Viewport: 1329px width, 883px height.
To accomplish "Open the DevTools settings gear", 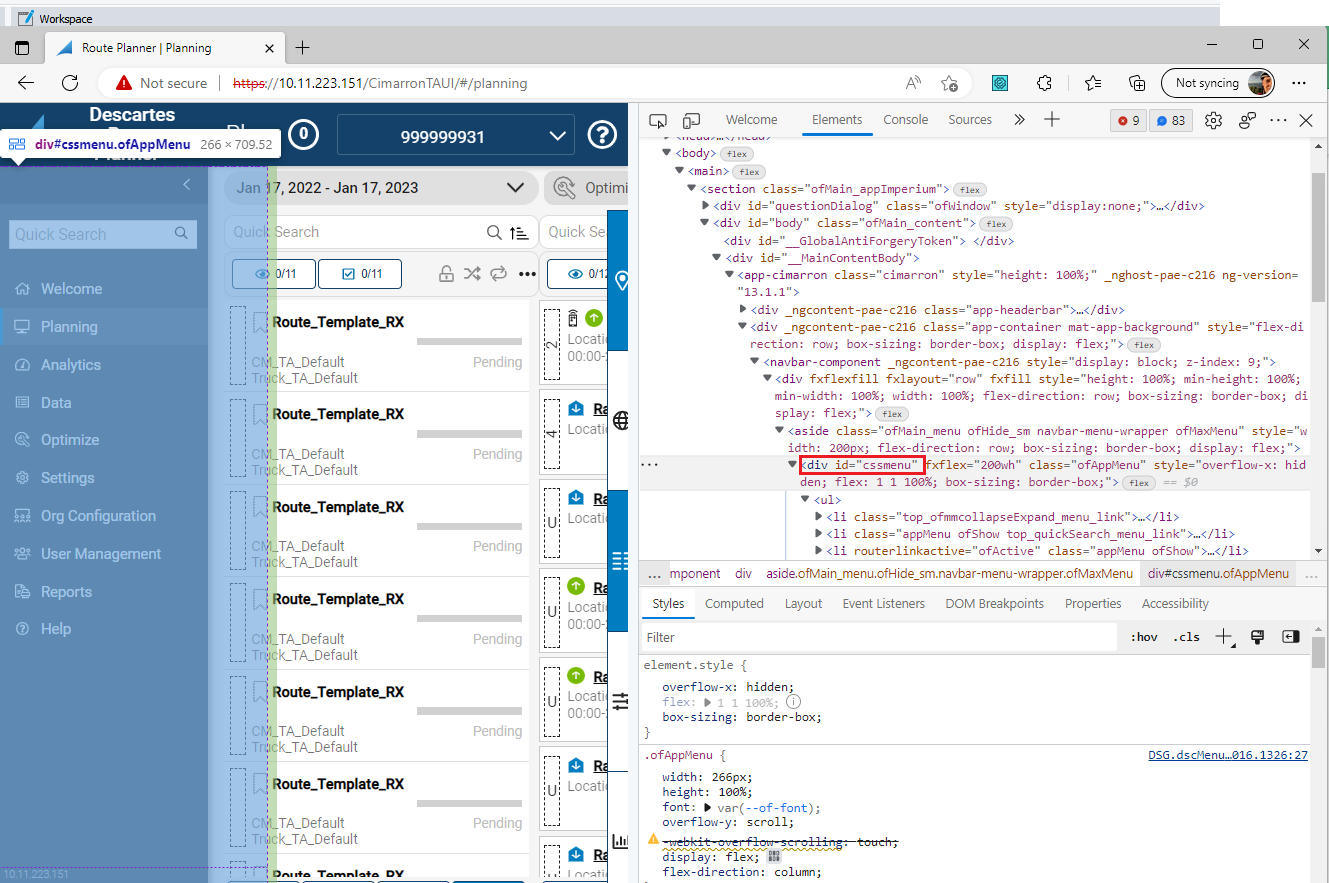I will coord(1213,119).
